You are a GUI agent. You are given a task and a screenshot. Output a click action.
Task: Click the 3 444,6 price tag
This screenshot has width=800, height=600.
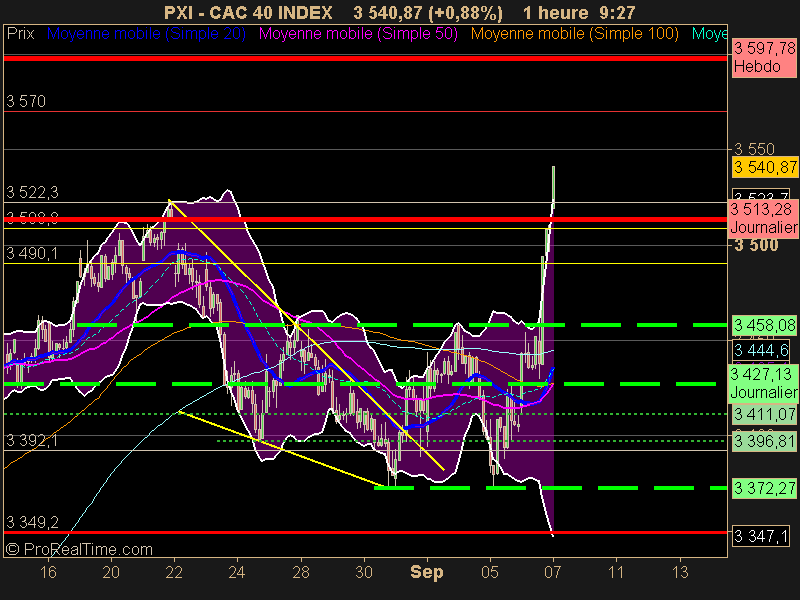pos(761,350)
